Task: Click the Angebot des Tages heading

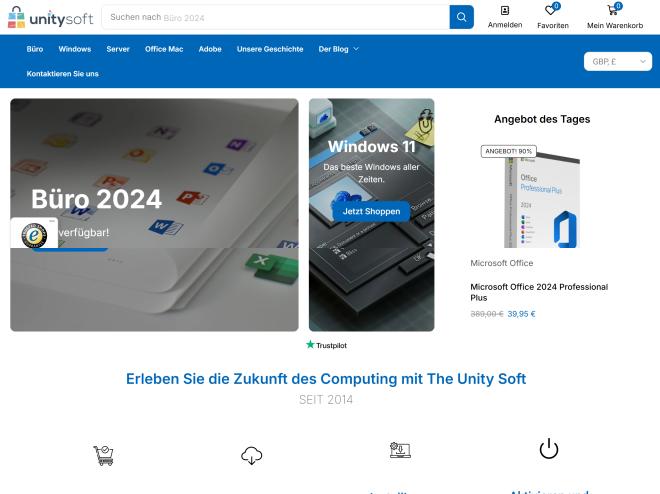Action: click(542, 119)
